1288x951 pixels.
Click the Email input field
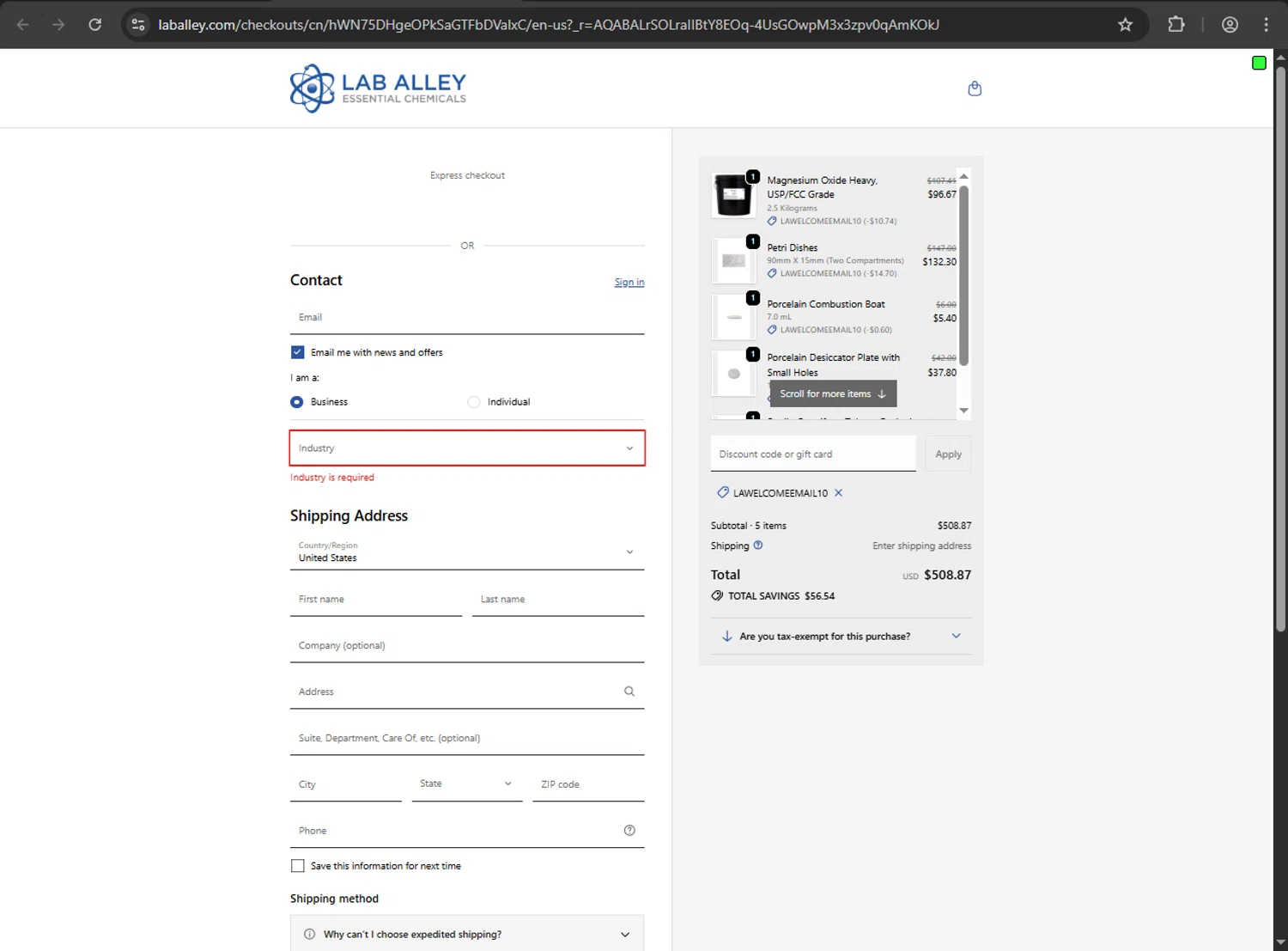click(467, 317)
